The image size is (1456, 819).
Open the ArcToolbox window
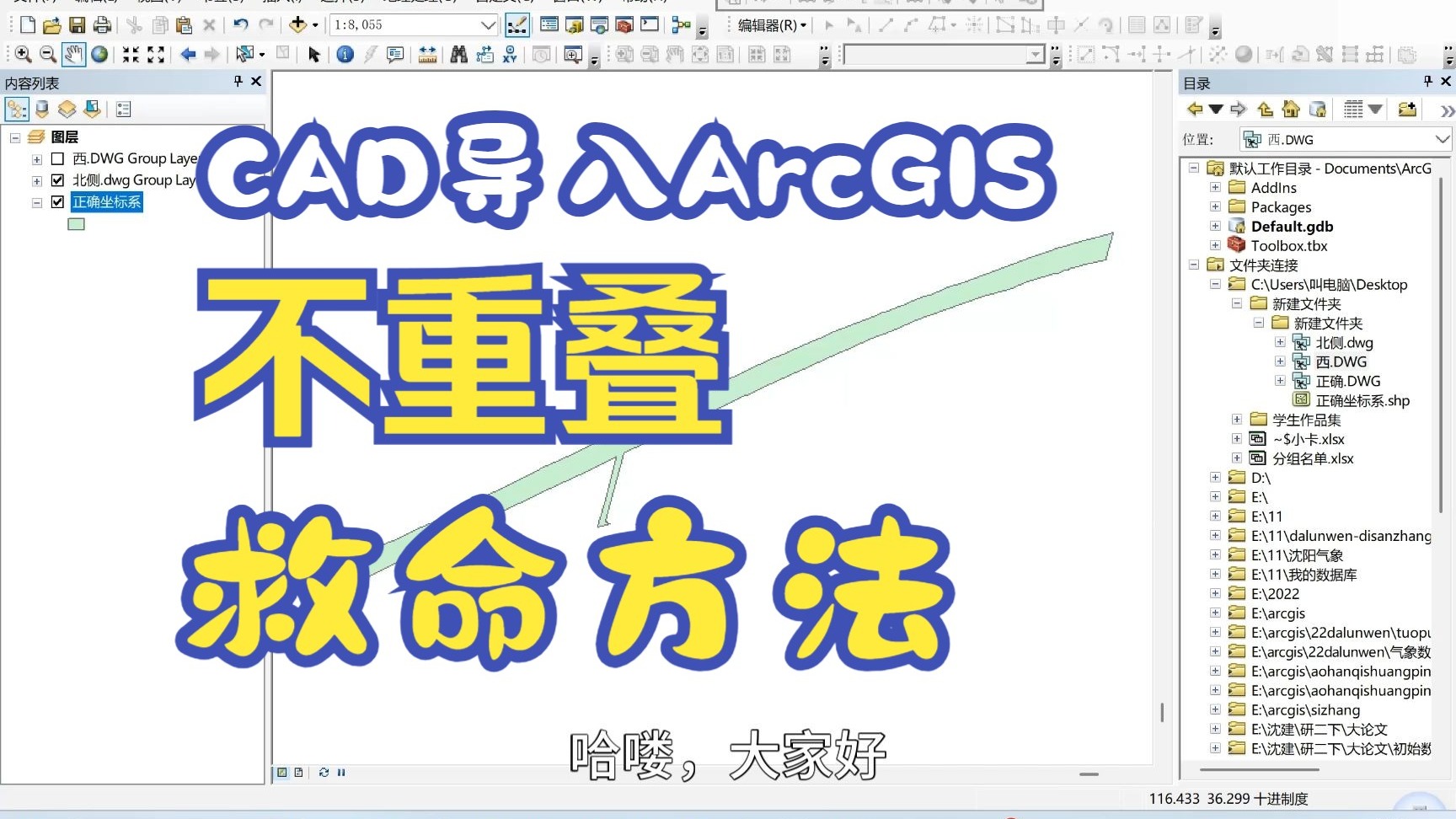coord(624,25)
